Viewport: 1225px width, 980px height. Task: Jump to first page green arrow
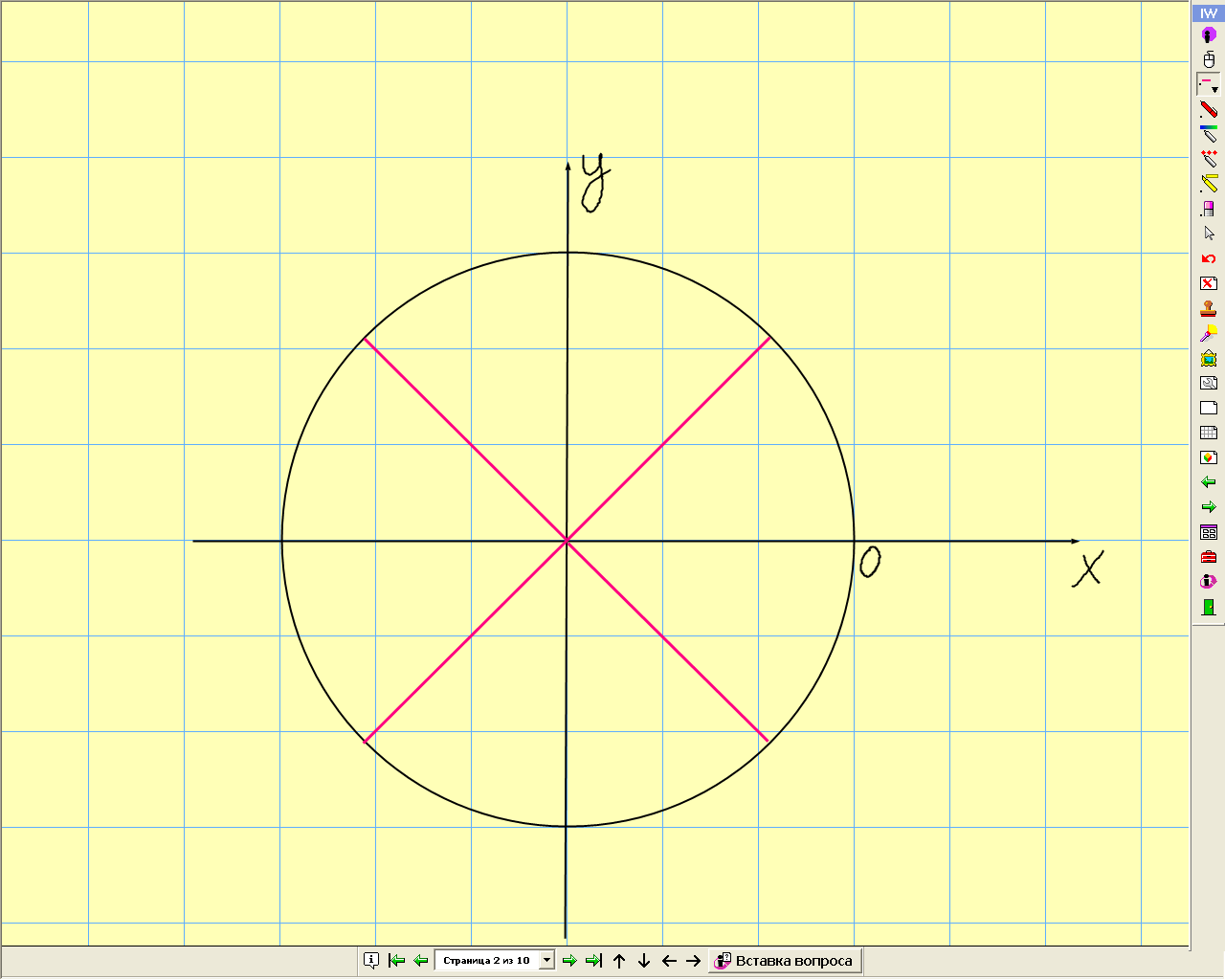pos(396,960)
